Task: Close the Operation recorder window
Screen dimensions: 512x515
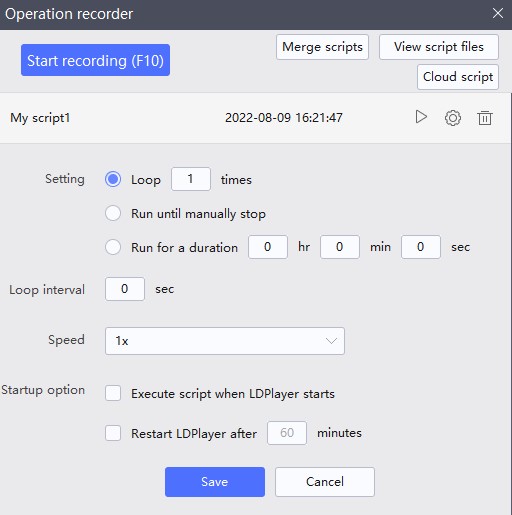Action: (498, 13)
